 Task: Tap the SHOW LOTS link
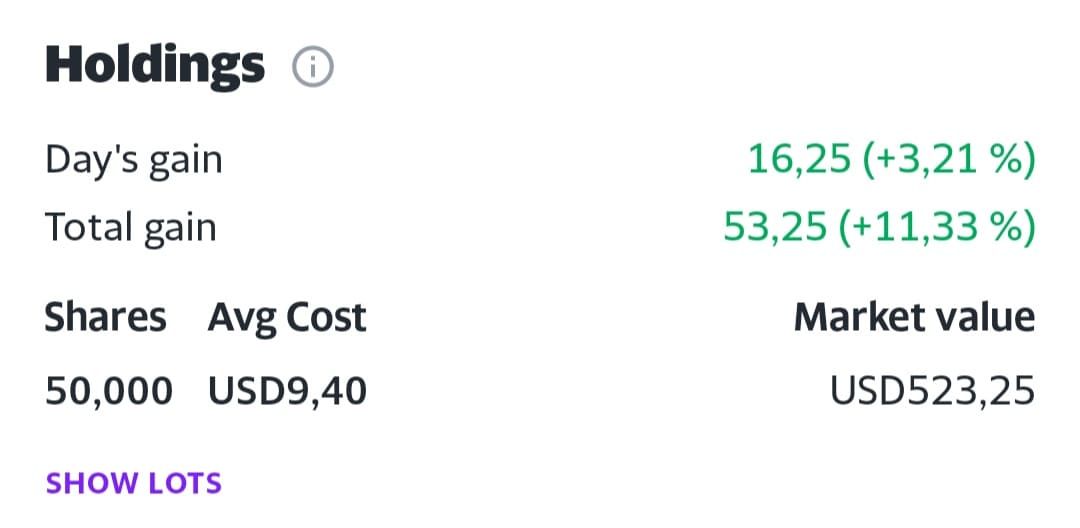(x=134, y=483)
